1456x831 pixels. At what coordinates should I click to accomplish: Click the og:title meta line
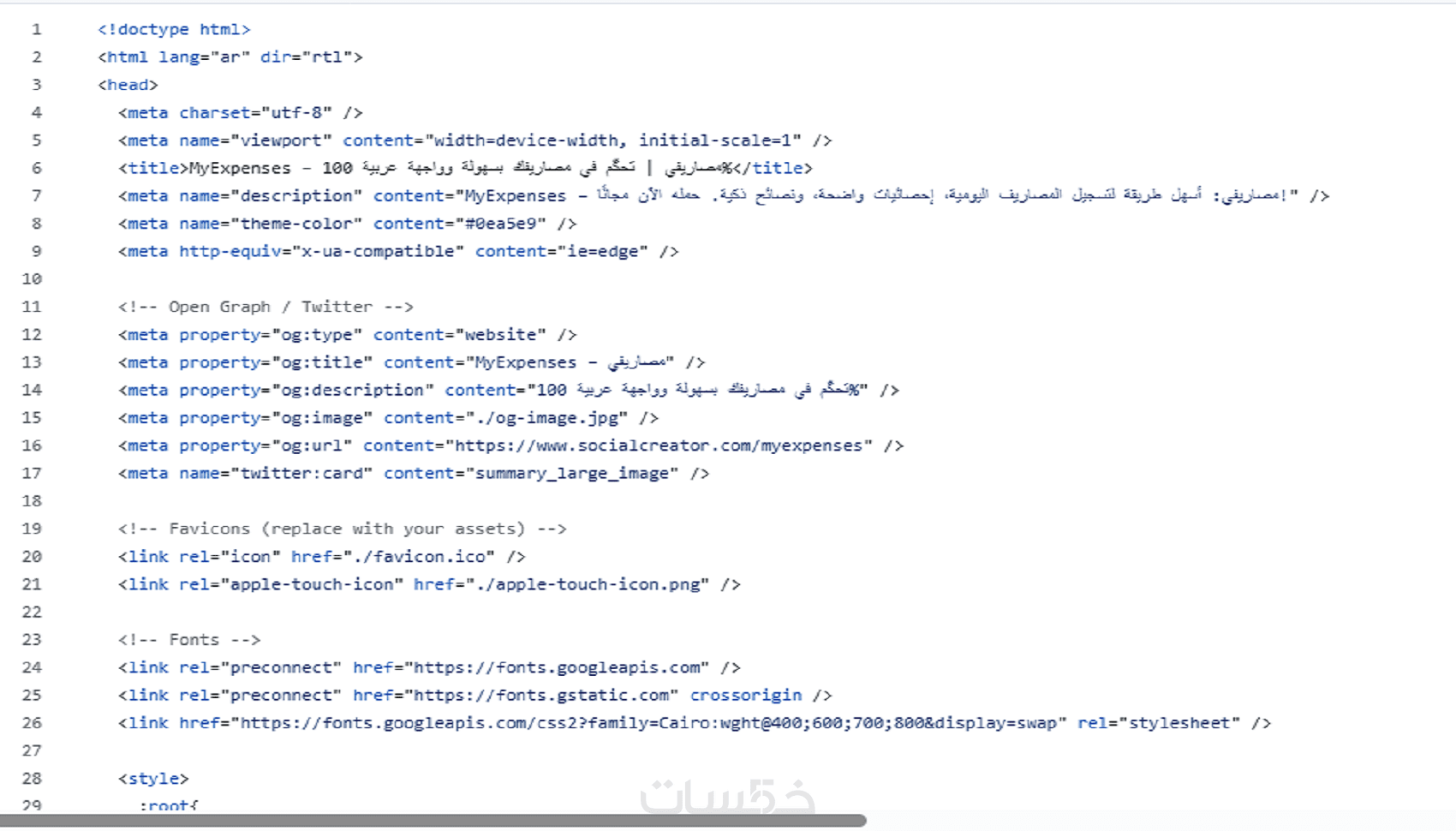[412, 362]
